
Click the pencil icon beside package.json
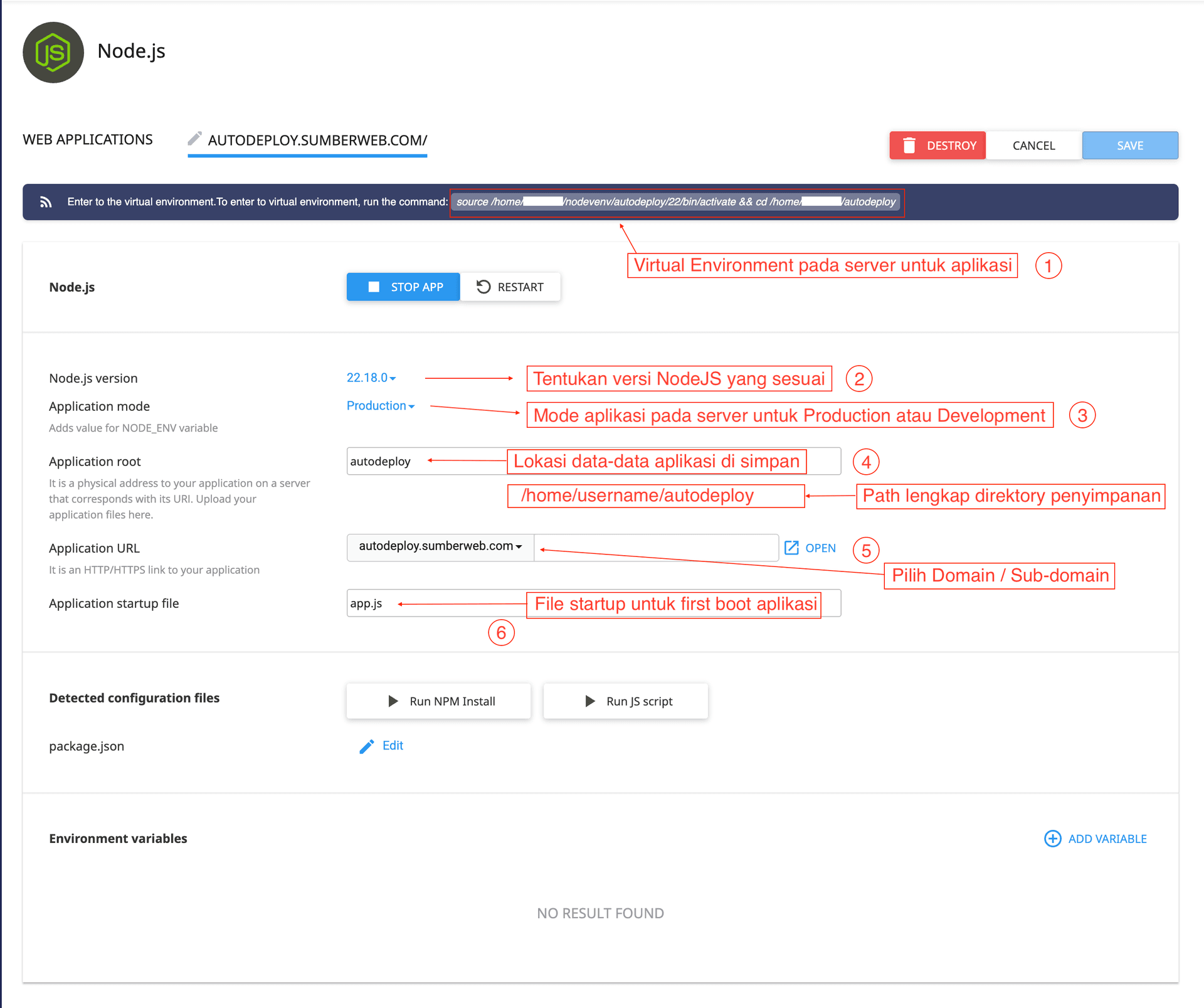click(367, 746)
